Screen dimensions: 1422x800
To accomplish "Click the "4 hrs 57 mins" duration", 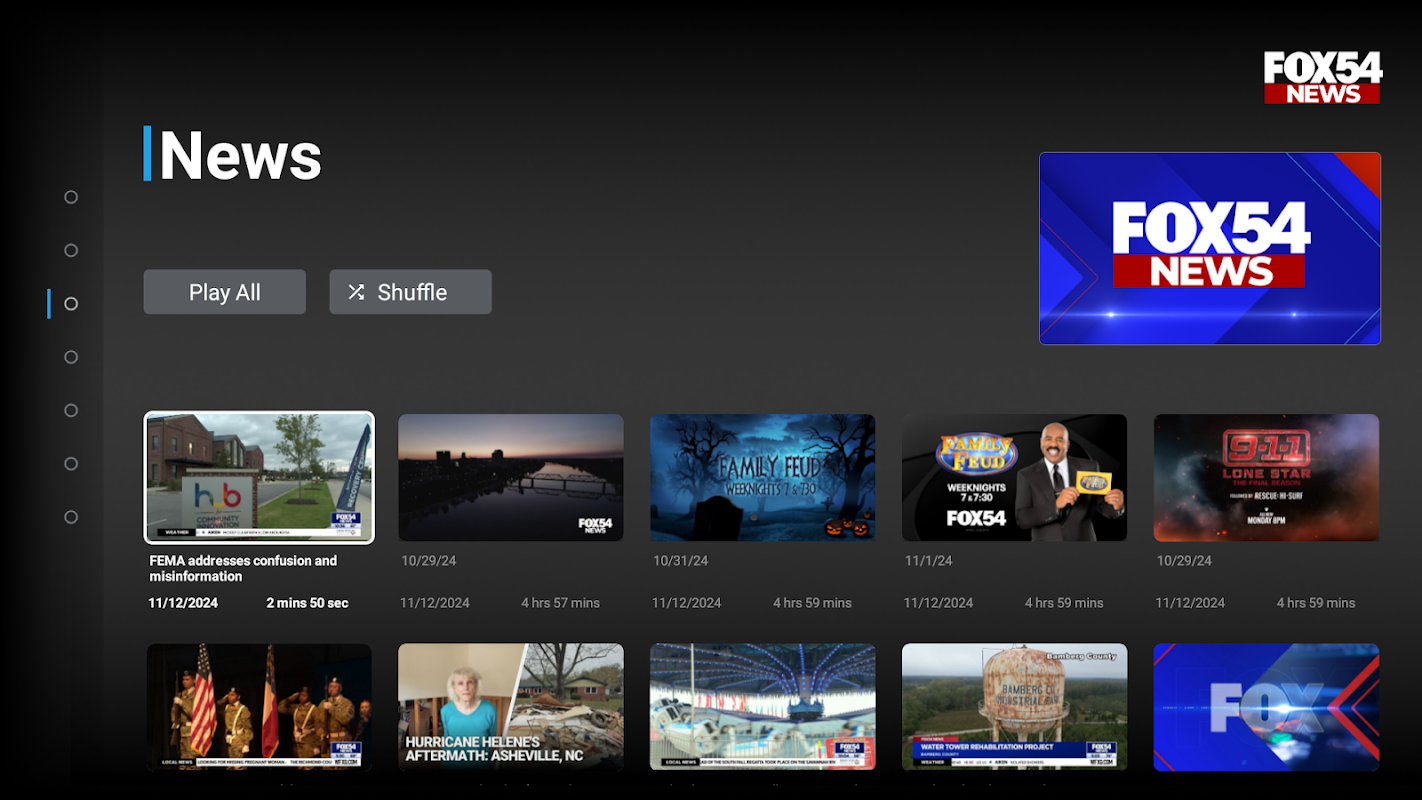I will pyautogui.click(x=560, y=603).
